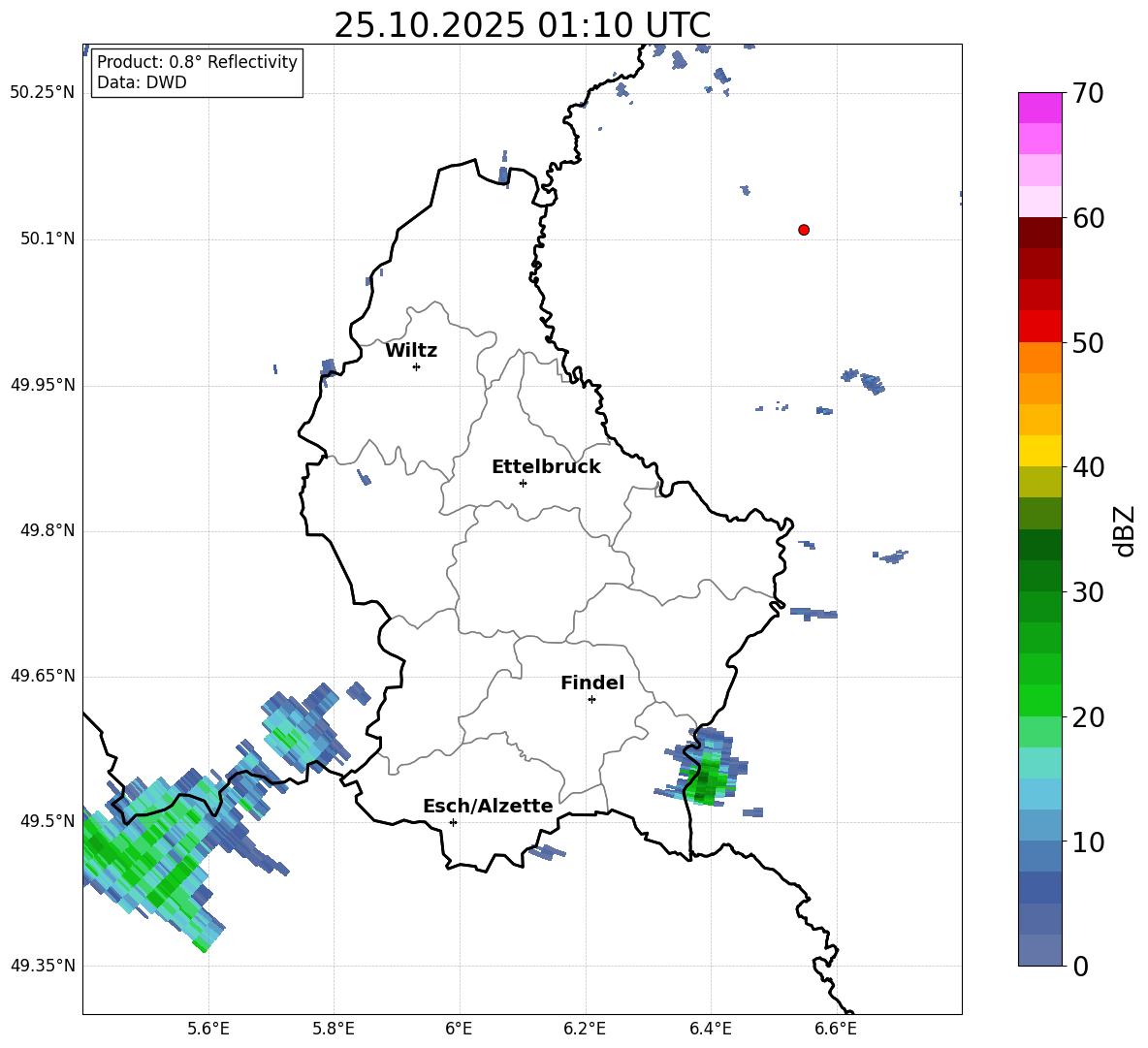Screen dimensions: 1148x1048
Task: Click the magenta 70 dBZ colorbar segment
Action: click(x=1039, y=108)
